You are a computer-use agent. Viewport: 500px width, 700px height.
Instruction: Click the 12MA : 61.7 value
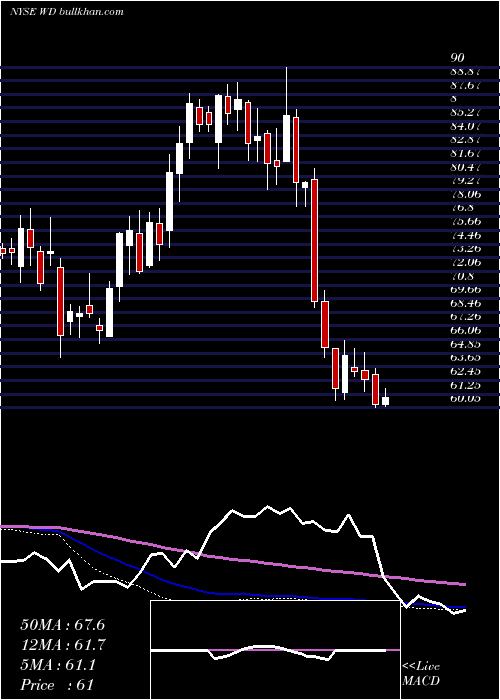pyautogui.click(x=63, y=645)
